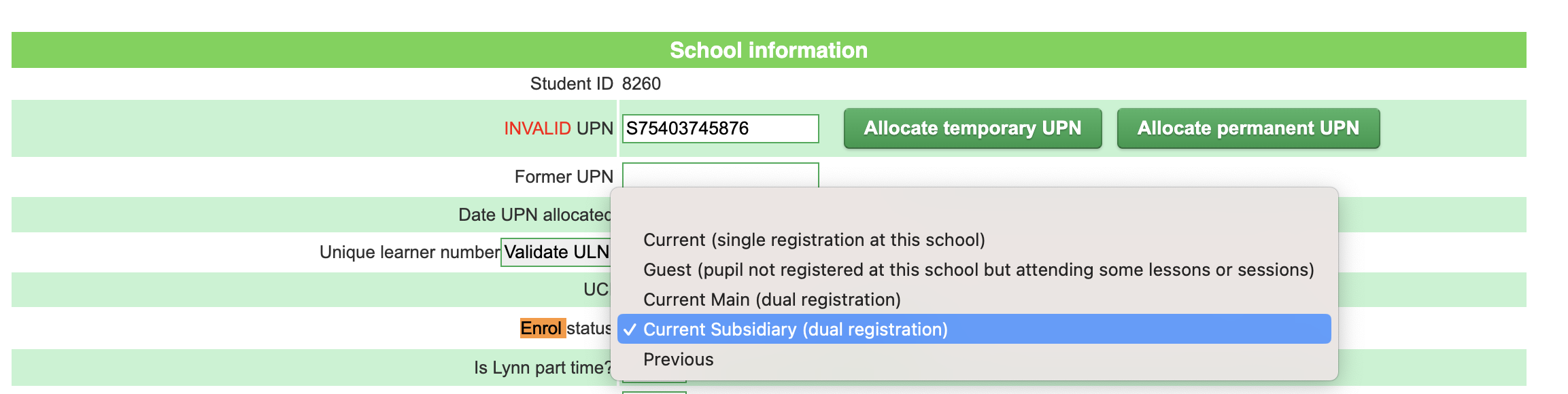
Task: Select the invalid UPN value S75403745876
Action: click(687, 128)
